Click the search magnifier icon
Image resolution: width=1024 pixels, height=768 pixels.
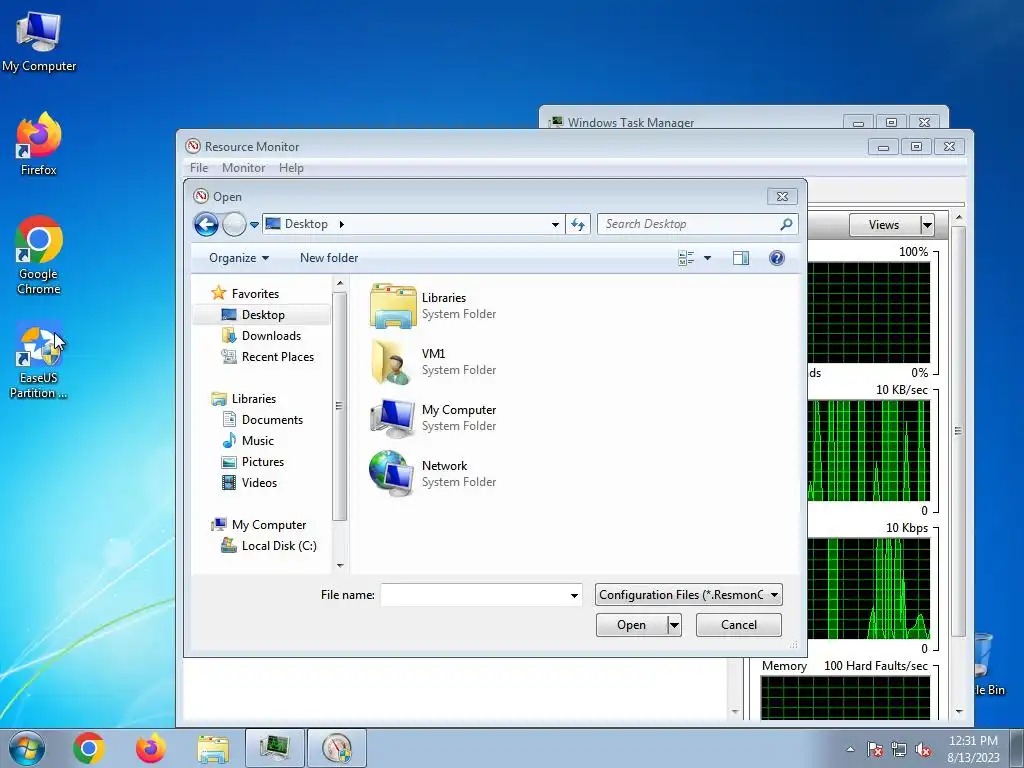pos(786,224)
